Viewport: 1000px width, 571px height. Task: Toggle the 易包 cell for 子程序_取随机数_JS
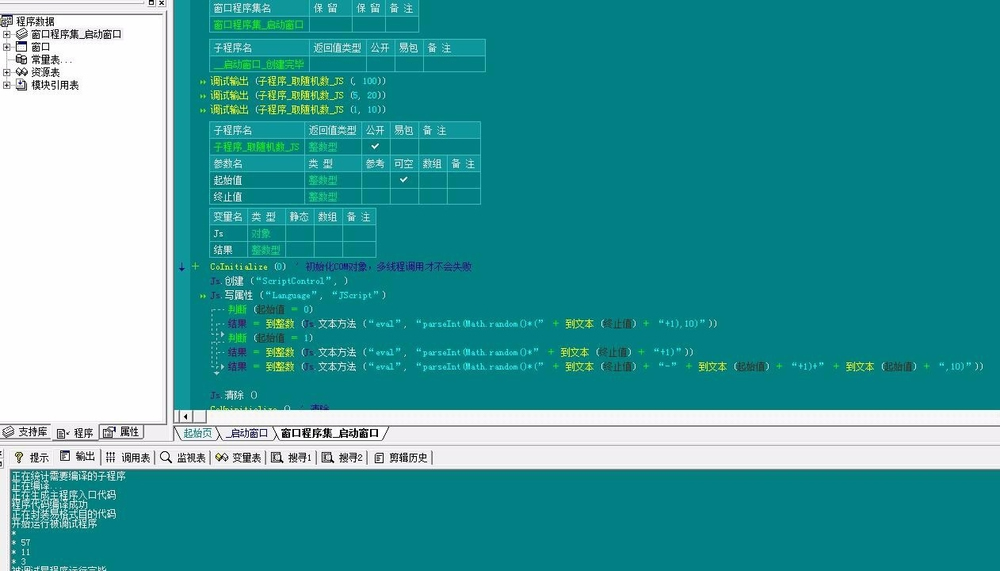point(404,146)
